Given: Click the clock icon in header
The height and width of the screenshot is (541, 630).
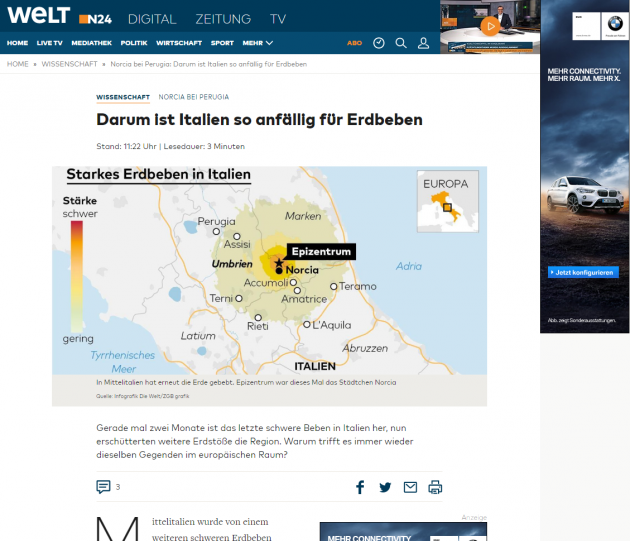Looking at the screenshot, I should click(x=379, y=43).
